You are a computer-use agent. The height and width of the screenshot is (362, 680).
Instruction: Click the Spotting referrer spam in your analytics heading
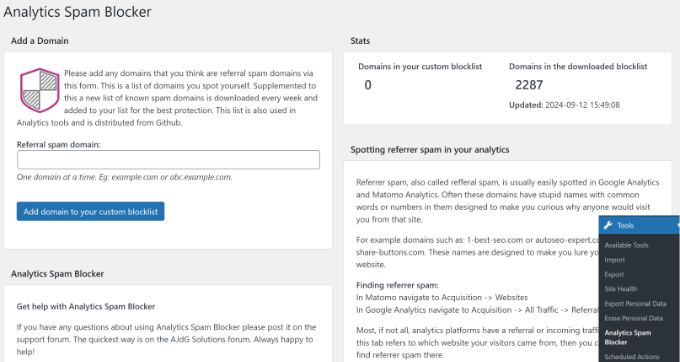point(430,150)
